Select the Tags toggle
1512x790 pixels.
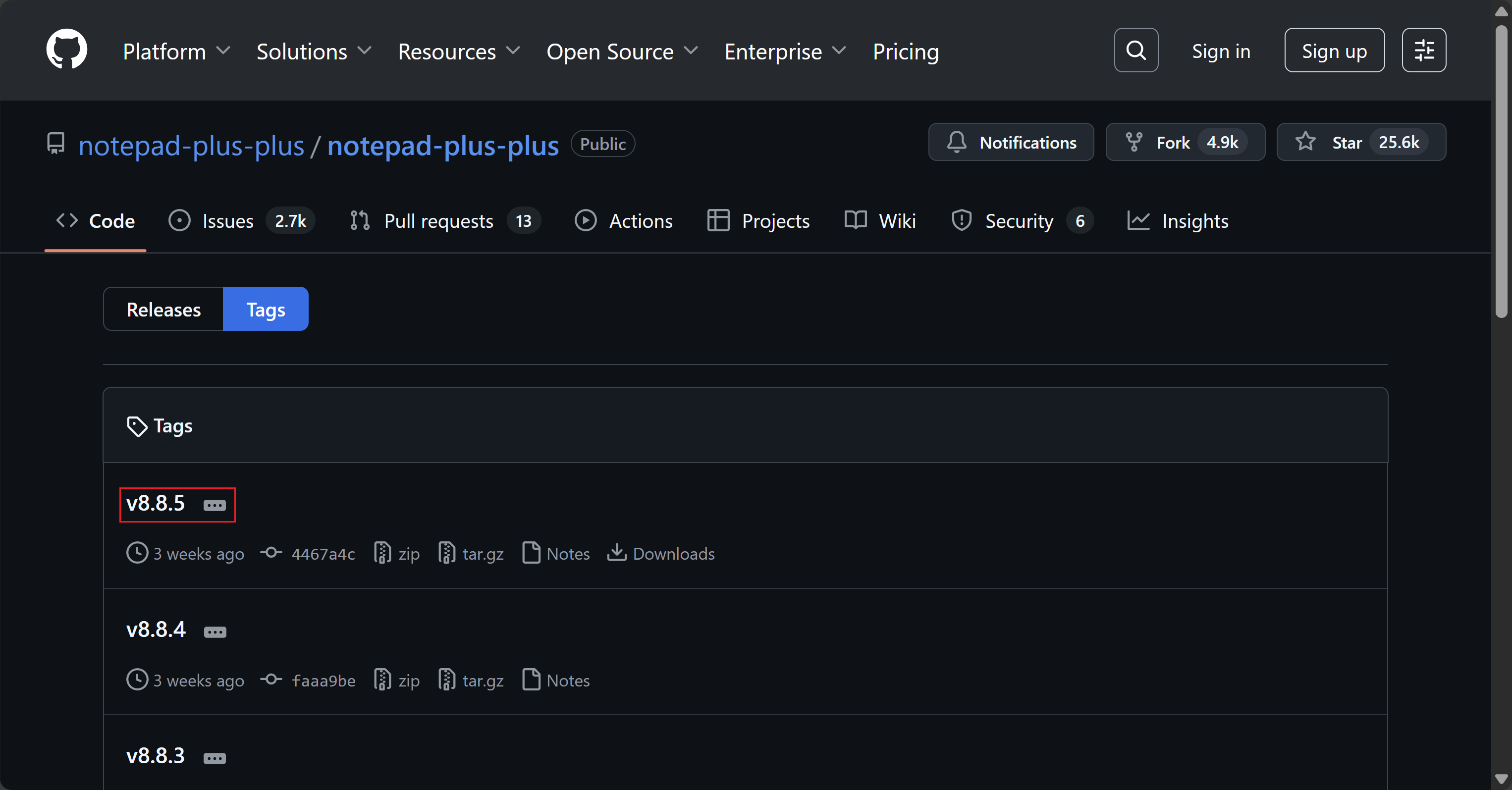266,309
